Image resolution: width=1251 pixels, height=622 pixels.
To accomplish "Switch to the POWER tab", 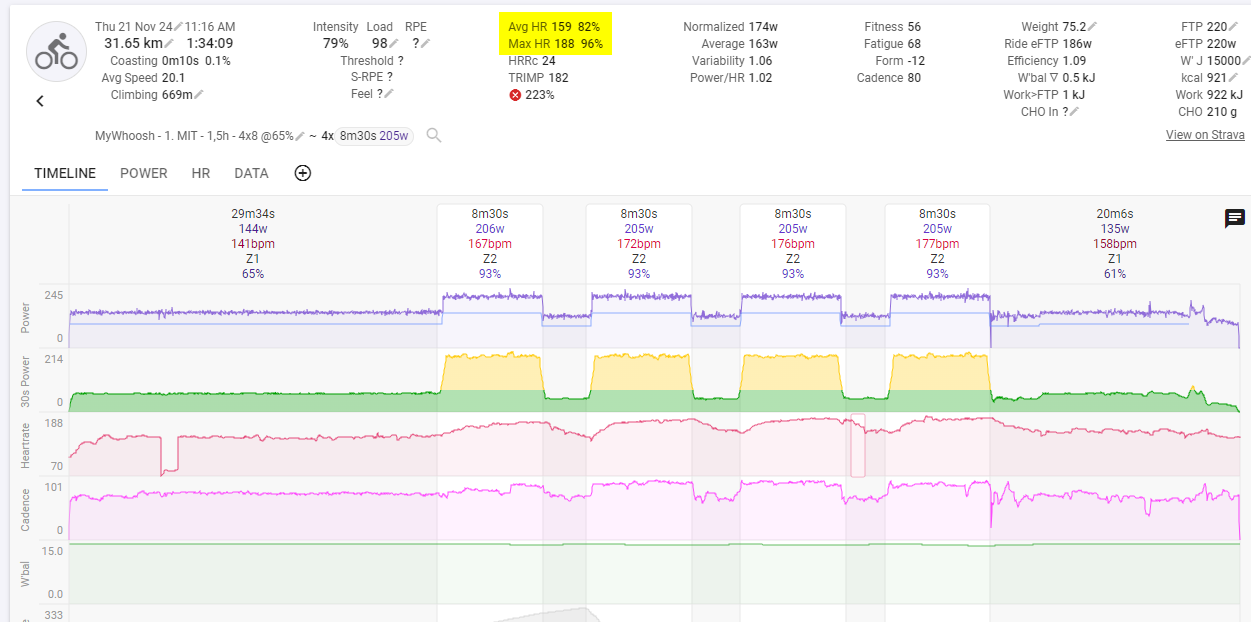I will click(x=144, y=173).
